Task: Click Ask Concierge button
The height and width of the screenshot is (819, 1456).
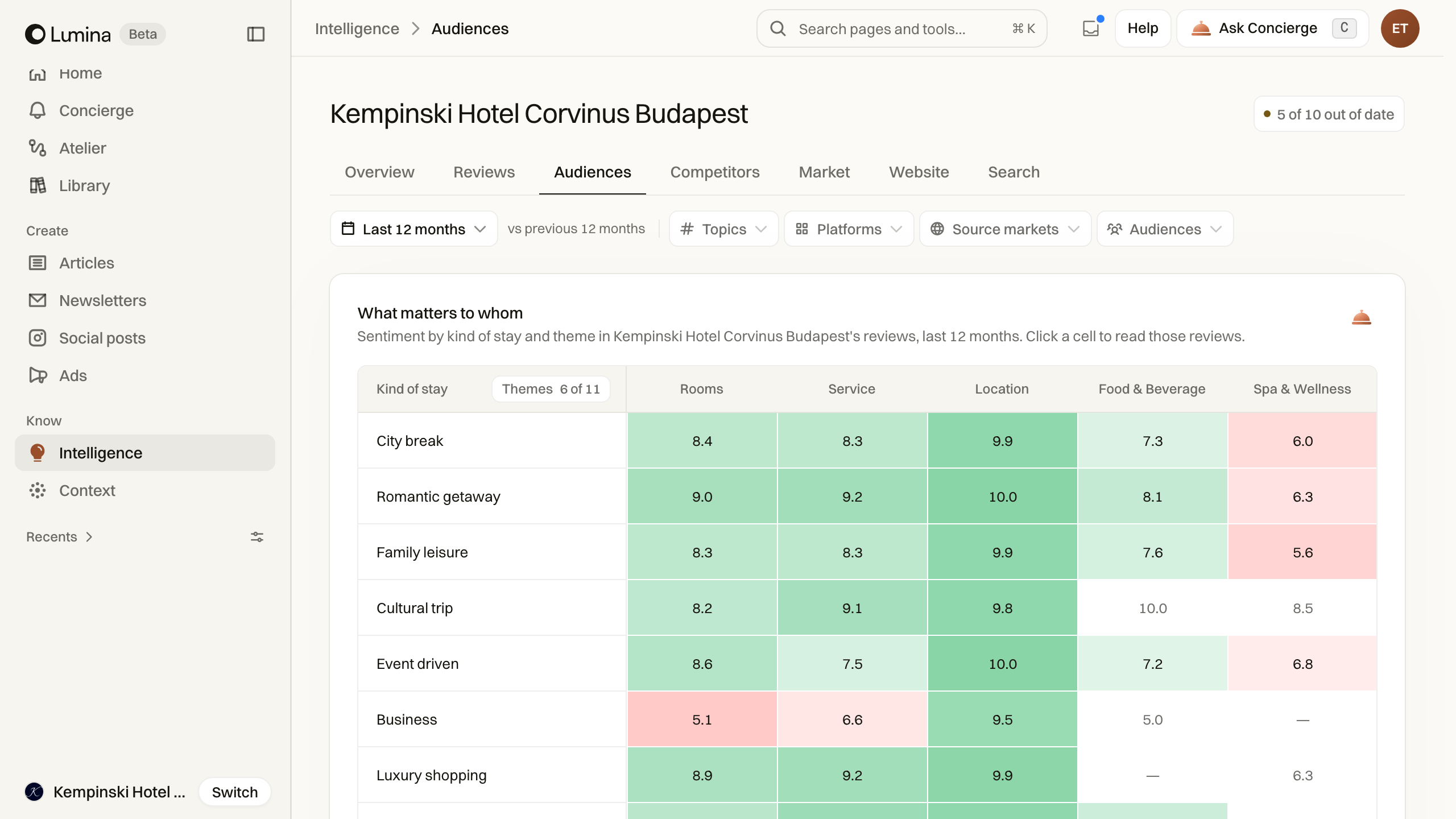Action: click(x=1273, y=28)
